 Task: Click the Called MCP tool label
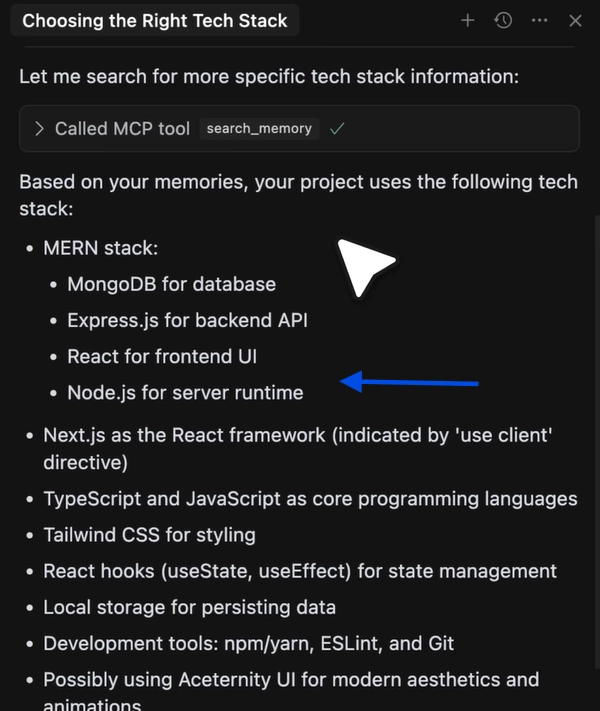122,129
